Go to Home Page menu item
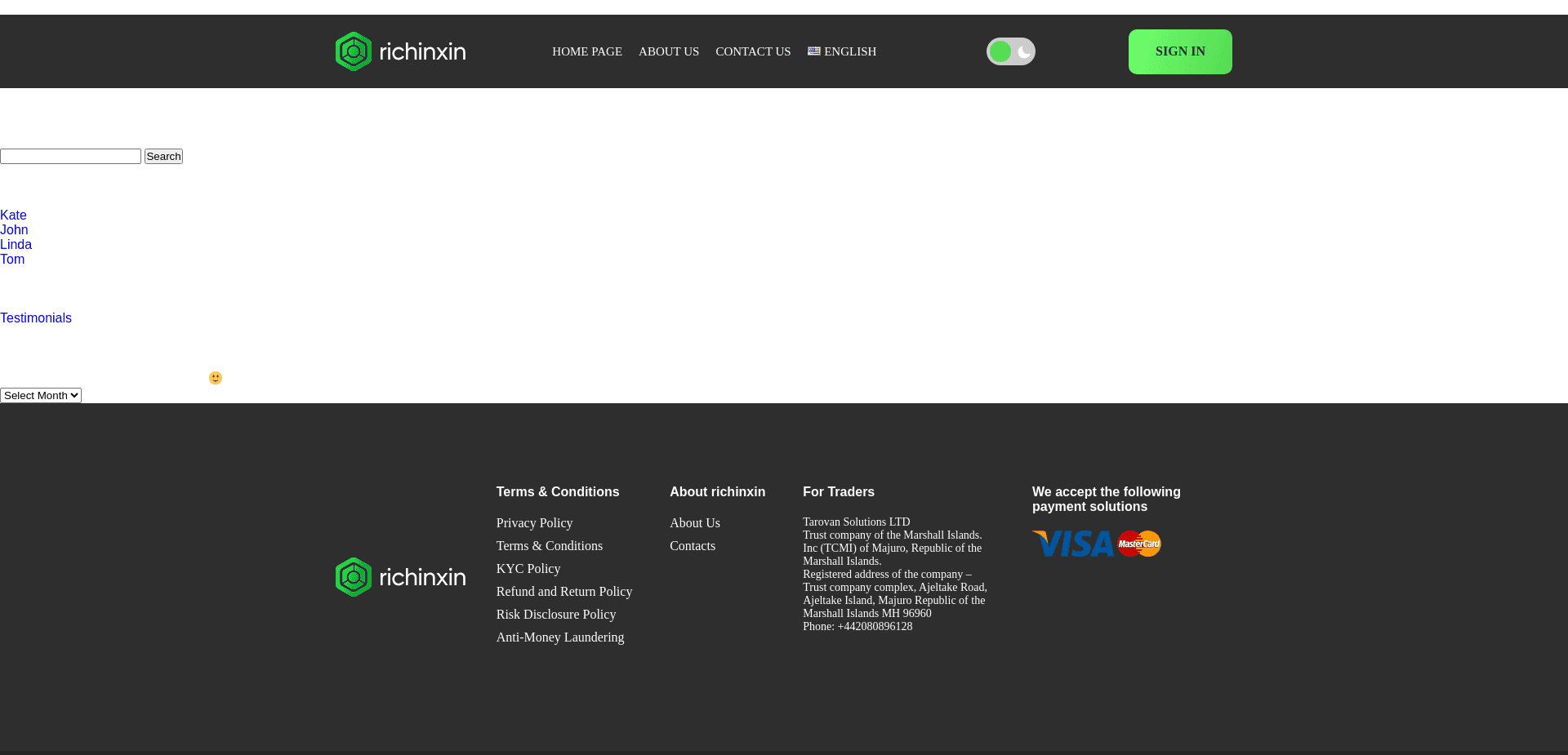 click(587, 51)
